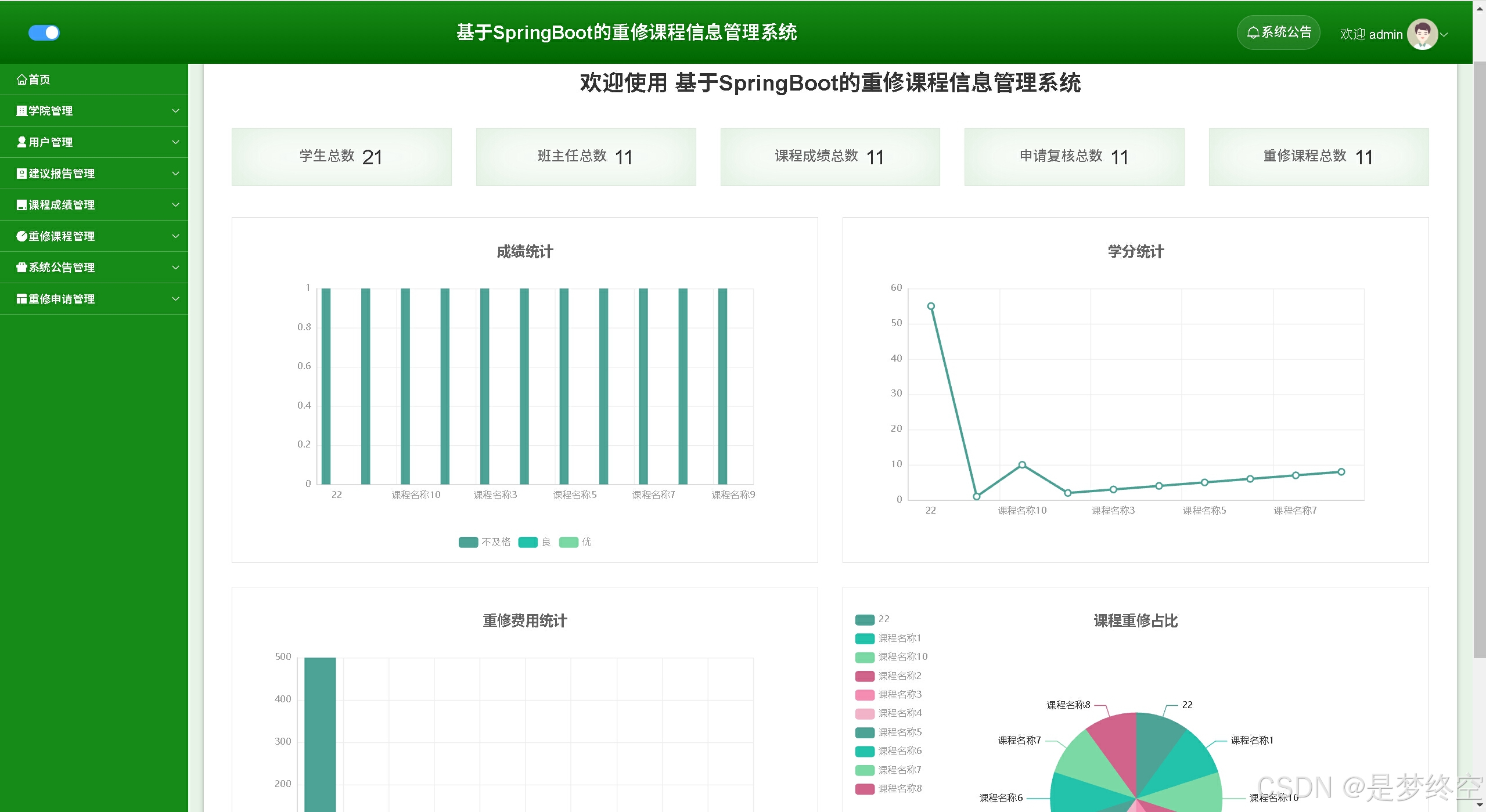Expand 系统公告管理 submenu arrow
Image resolution: width=1486 pixels, height=812 pixels.
175,268
